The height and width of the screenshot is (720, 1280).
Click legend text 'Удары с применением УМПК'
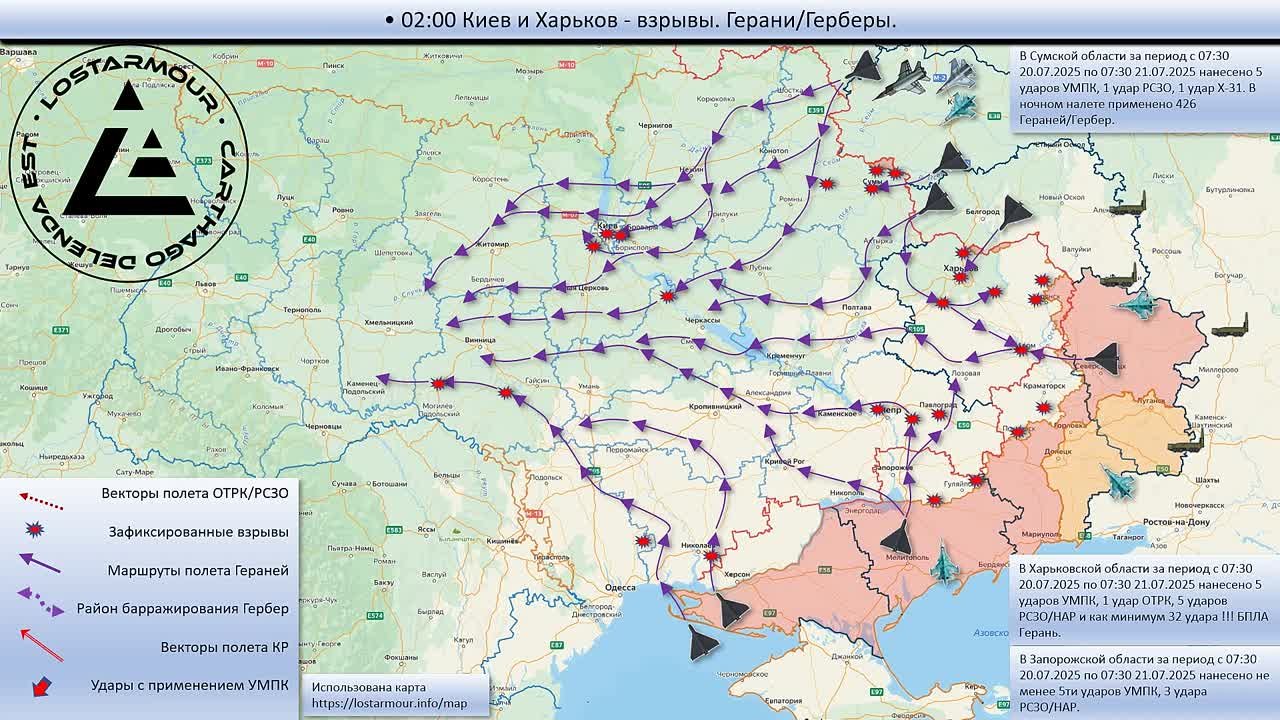tap(189, 685)
